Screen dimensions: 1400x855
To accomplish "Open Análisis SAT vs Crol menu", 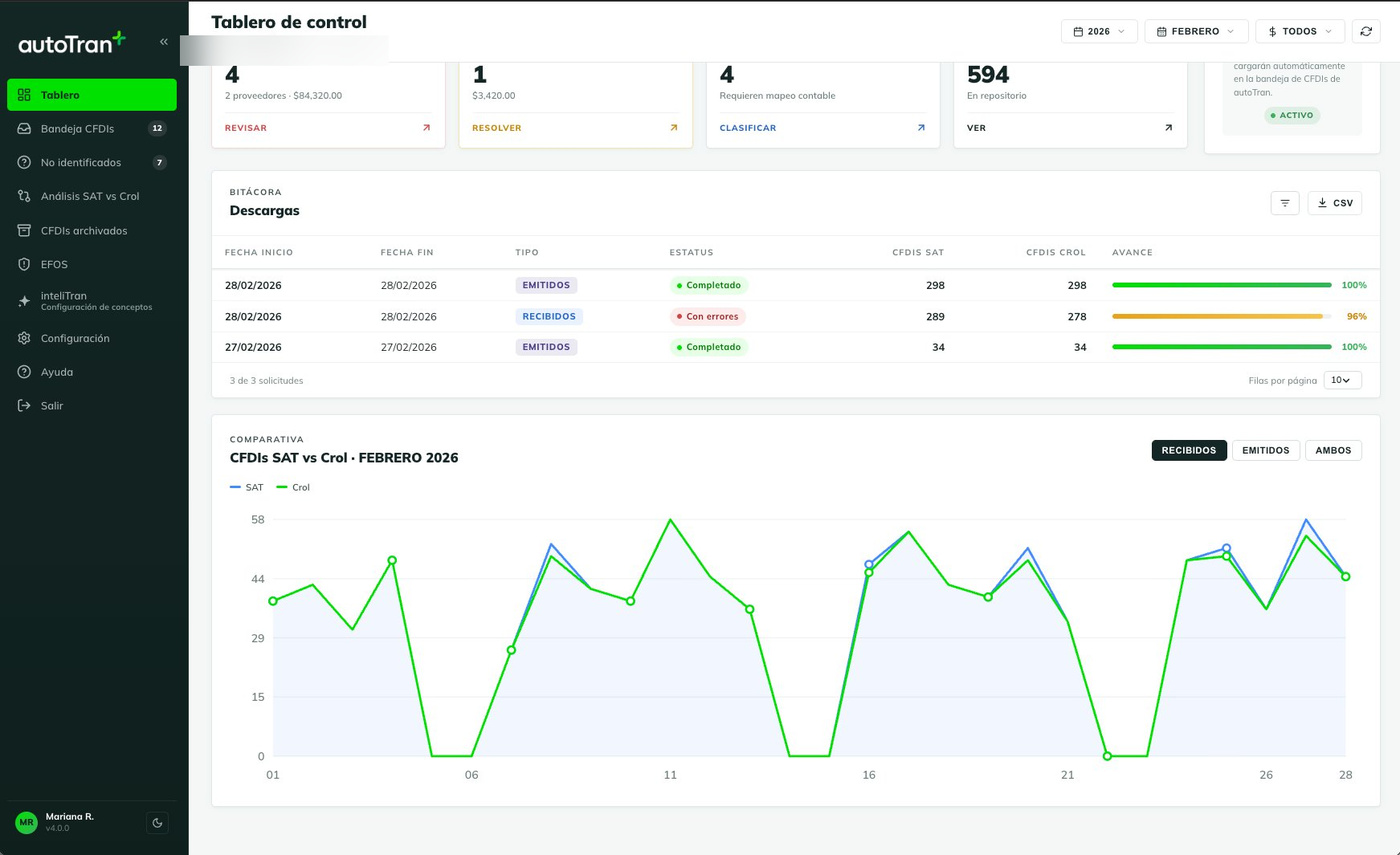I will point(92,197).
